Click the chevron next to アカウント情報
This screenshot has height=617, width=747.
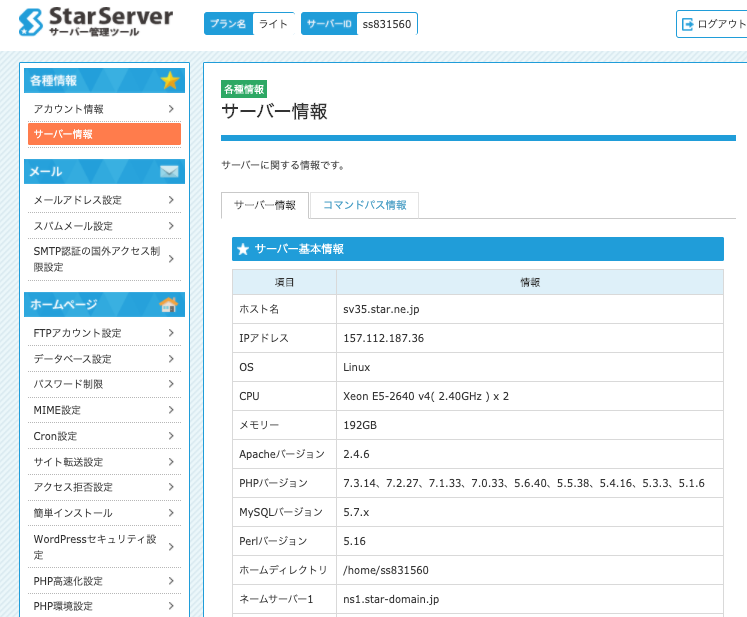171,109
